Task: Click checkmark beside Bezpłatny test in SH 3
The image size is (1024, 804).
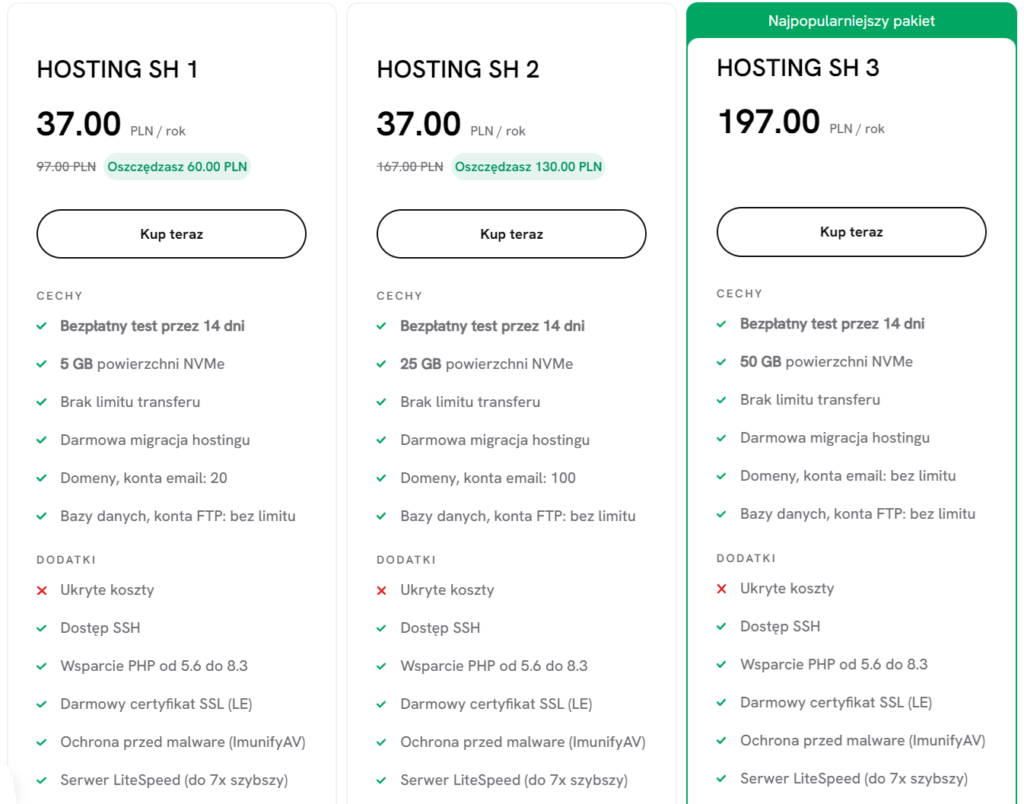Action: 722,324
